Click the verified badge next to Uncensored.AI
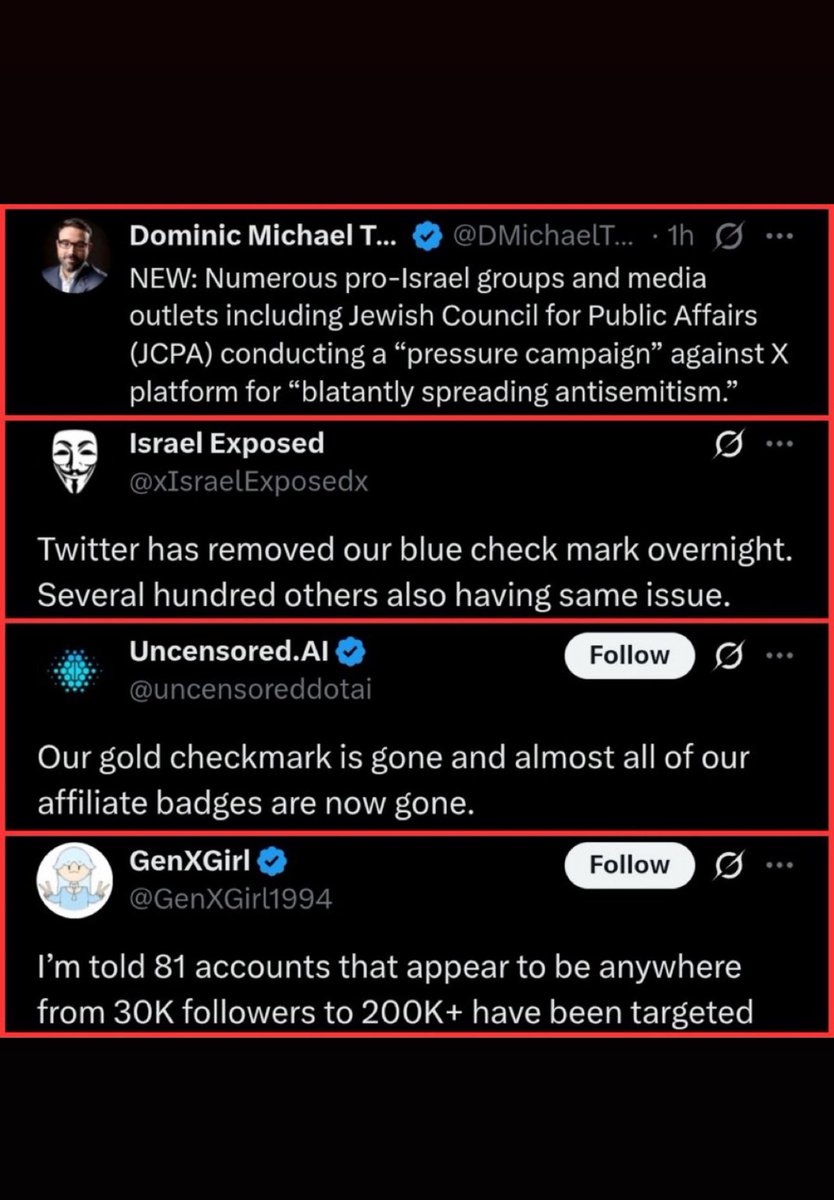Screen dimensions: 834x1200 coord(351,652)
